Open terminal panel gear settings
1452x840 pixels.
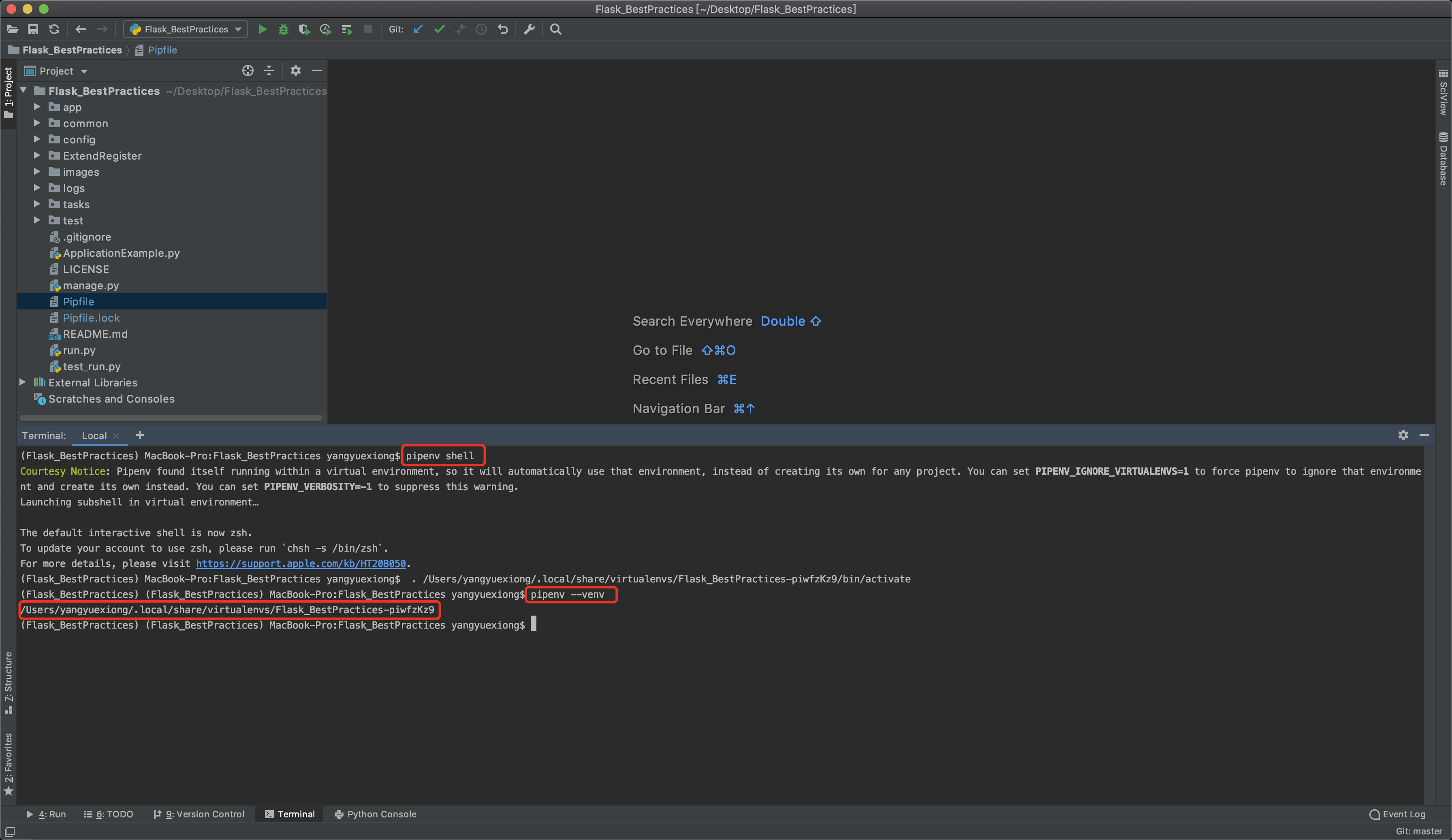pos(1403,435)
